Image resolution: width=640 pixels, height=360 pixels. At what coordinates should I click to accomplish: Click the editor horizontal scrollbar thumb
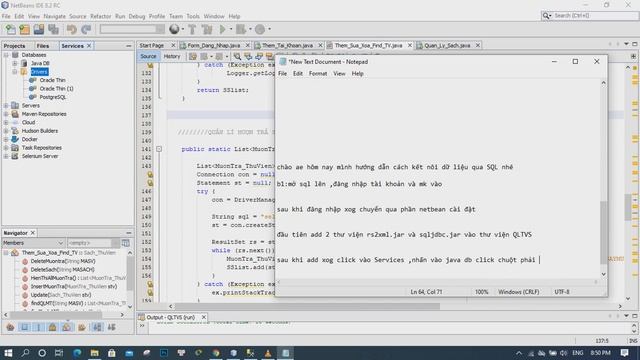point(308,306)
